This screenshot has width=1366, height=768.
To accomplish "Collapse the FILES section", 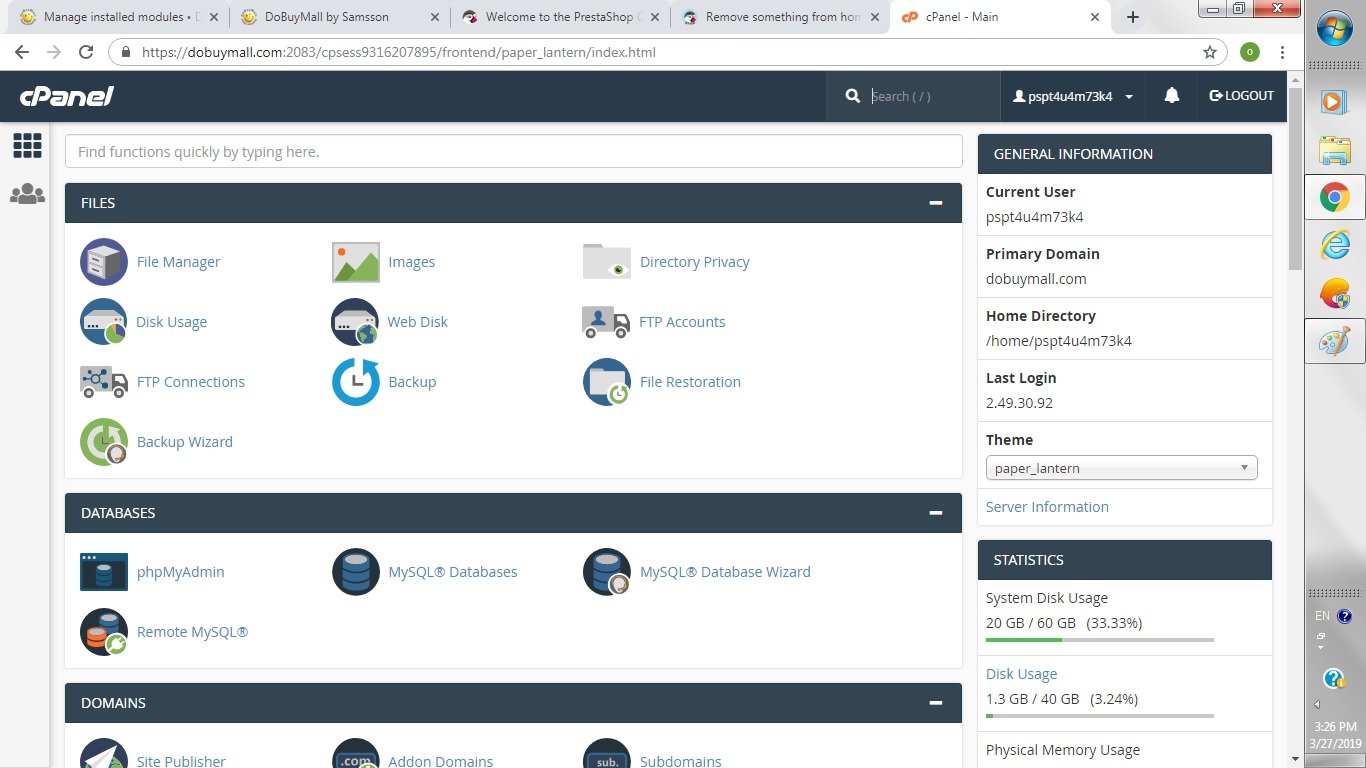I will pyautogui.click(x=936, y=203).
